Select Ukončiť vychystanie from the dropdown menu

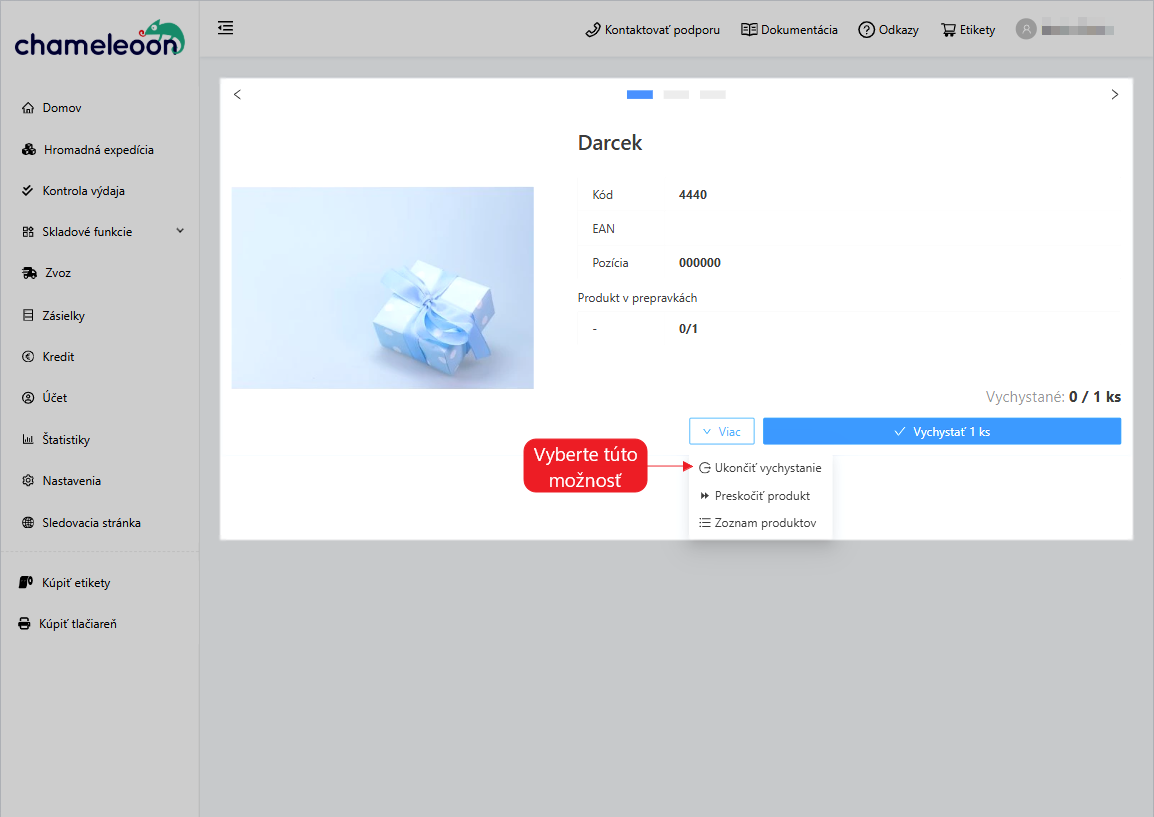760,468
